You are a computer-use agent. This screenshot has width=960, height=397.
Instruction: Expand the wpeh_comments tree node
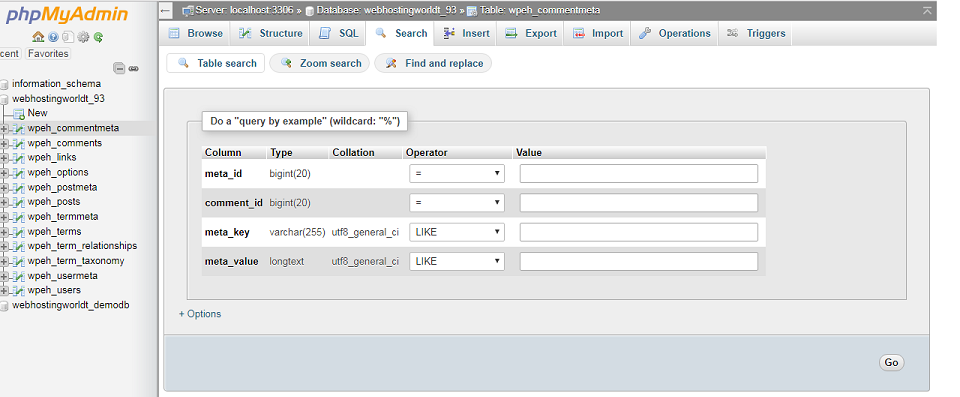coord(4,143)
